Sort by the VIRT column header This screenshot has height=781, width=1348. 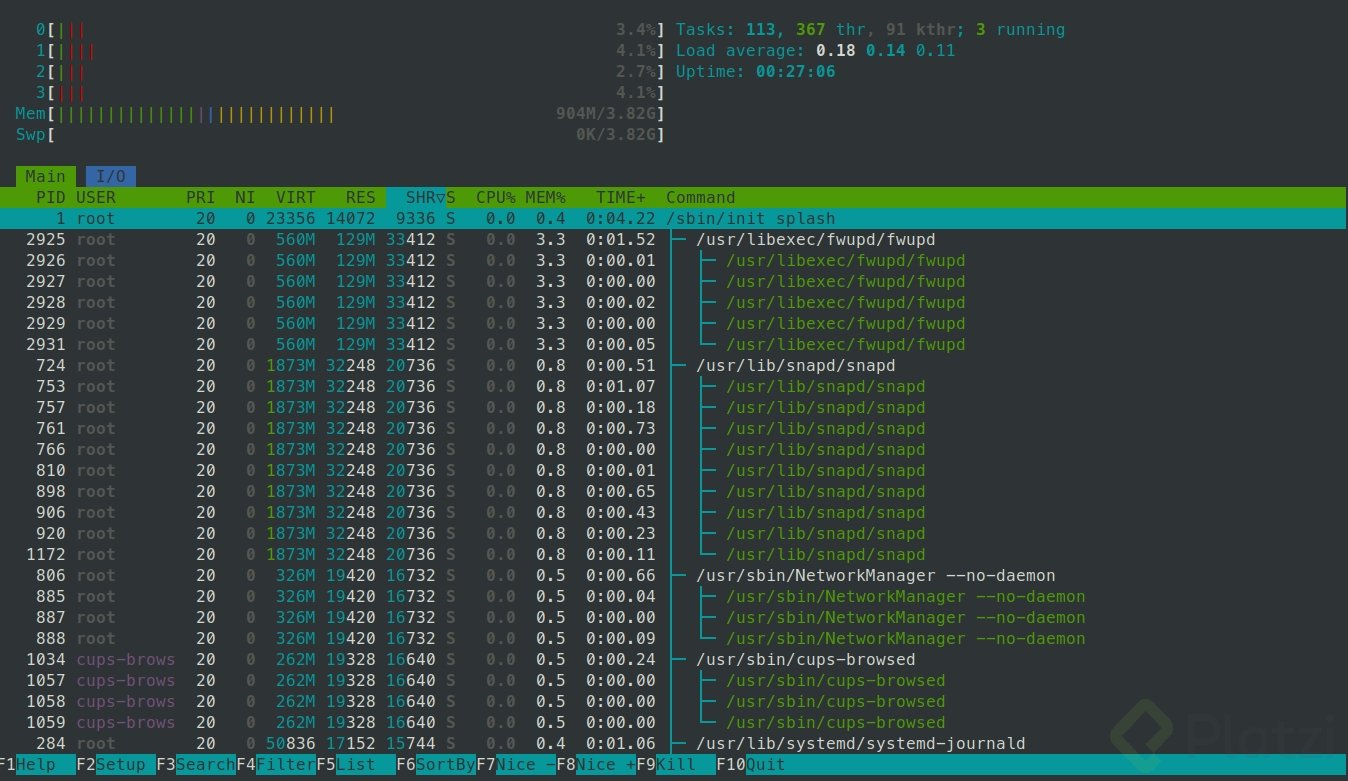click(x=295, y=198)
